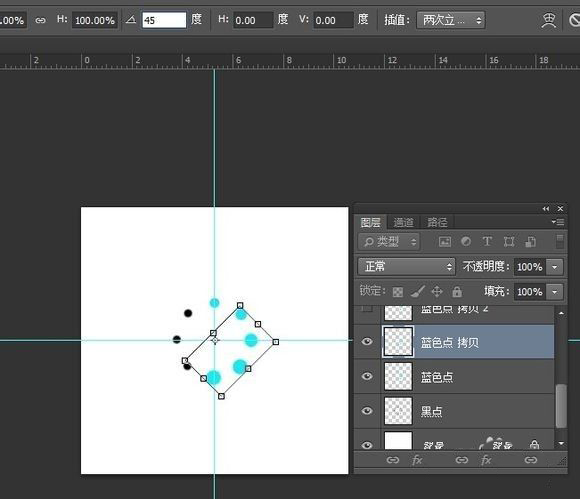The image size is (580, 499).
Task: Switch to warp mode icon in options bar
Action: click(548, 20)
